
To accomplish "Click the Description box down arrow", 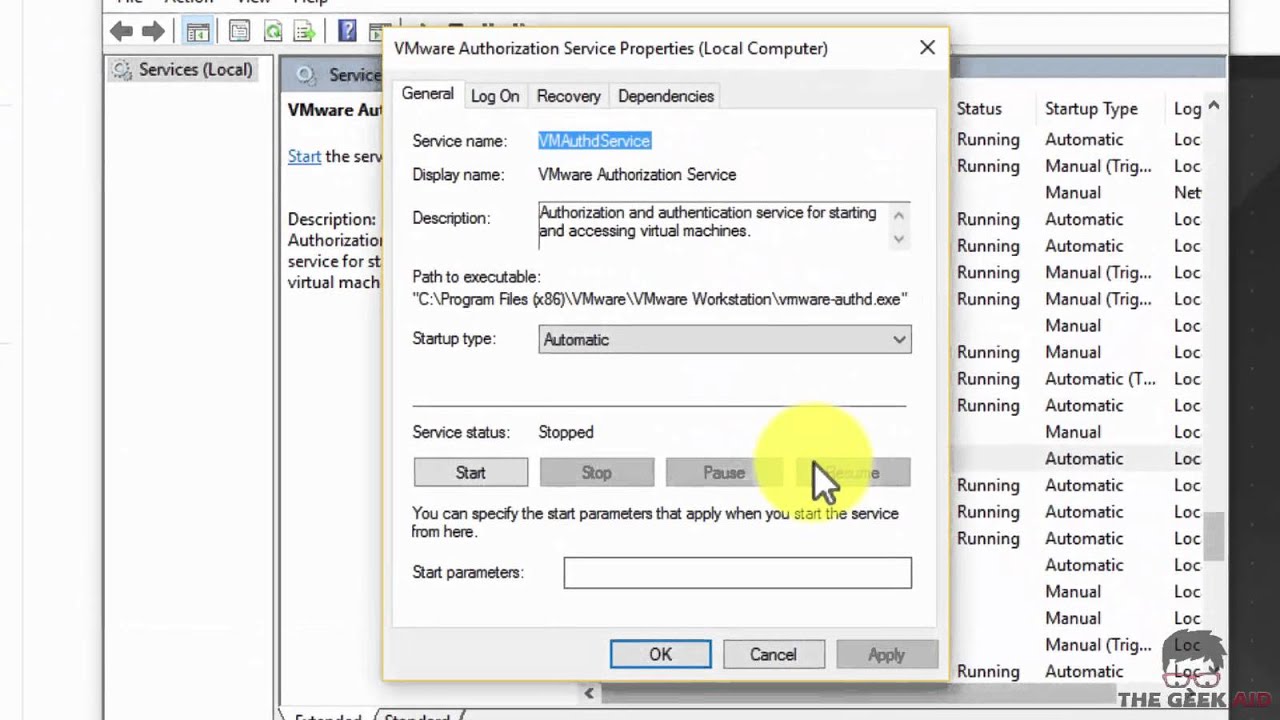I will point(899,238).
